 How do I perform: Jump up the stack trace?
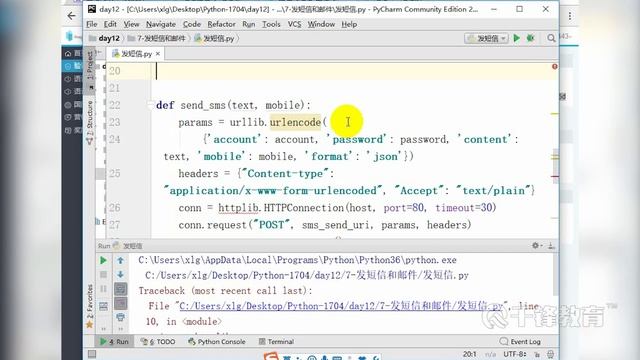pos(120,260)
